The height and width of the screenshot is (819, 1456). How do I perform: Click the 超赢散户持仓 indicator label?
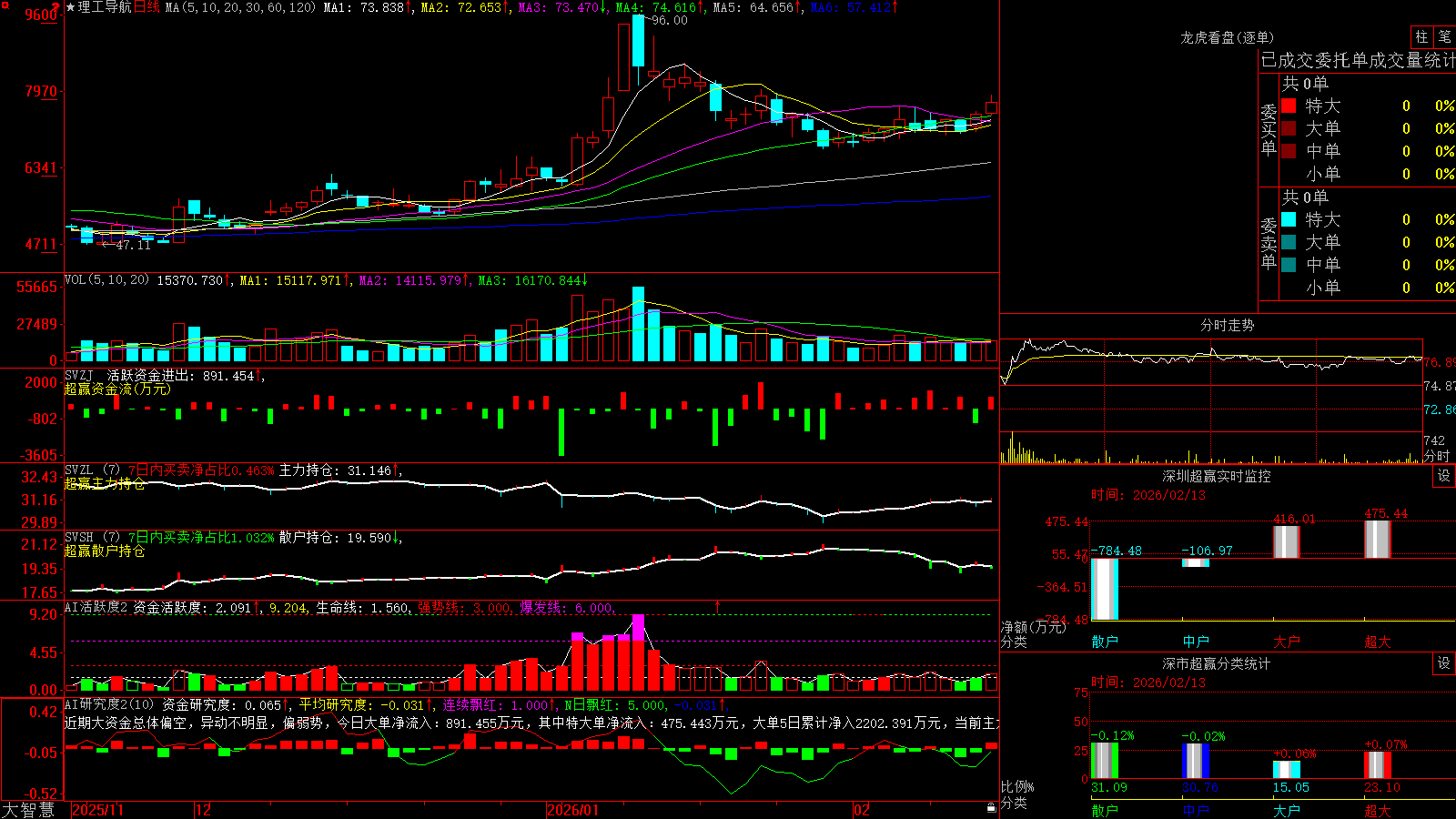coord(105,551)
